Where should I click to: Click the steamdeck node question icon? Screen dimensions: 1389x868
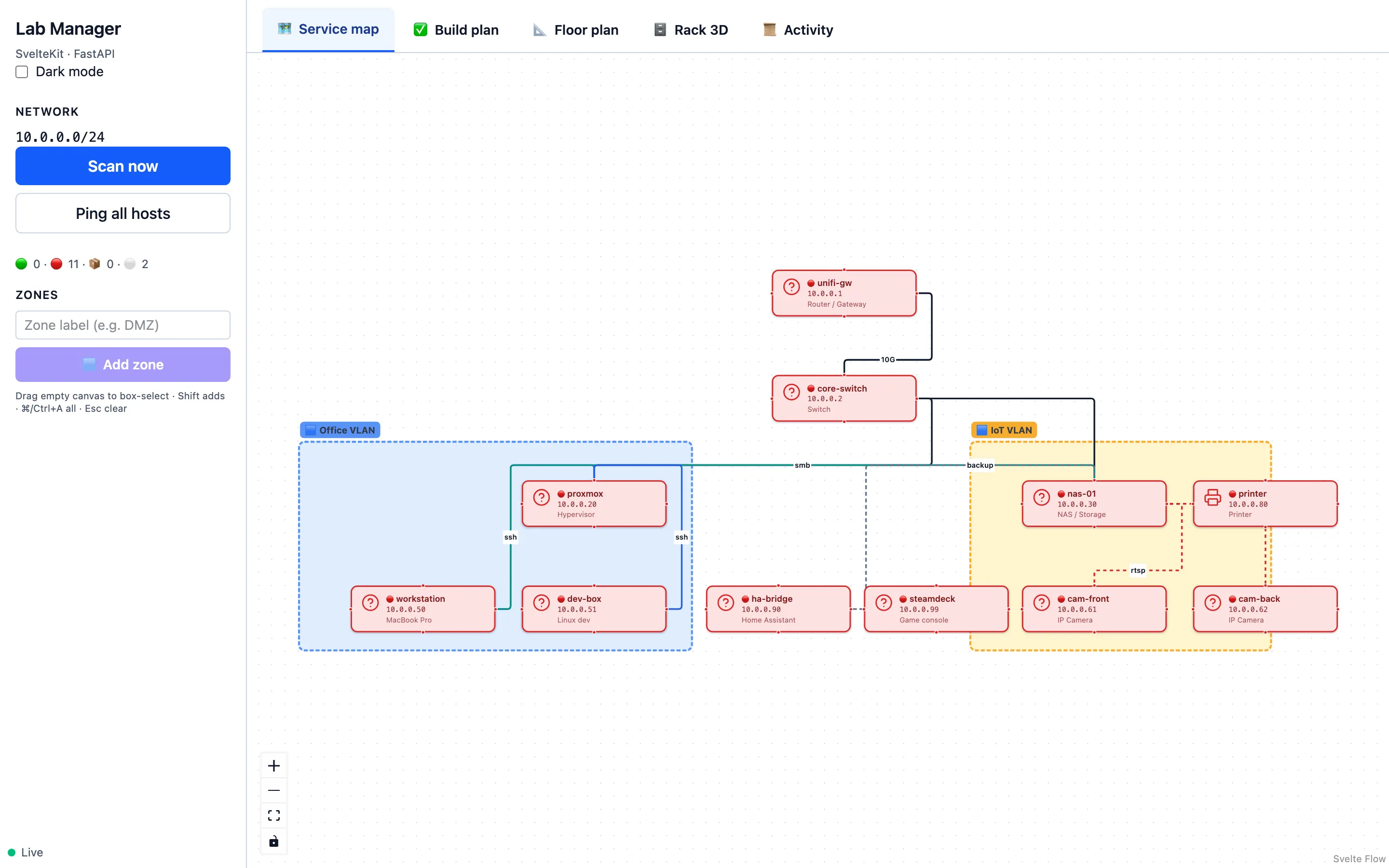884,602
